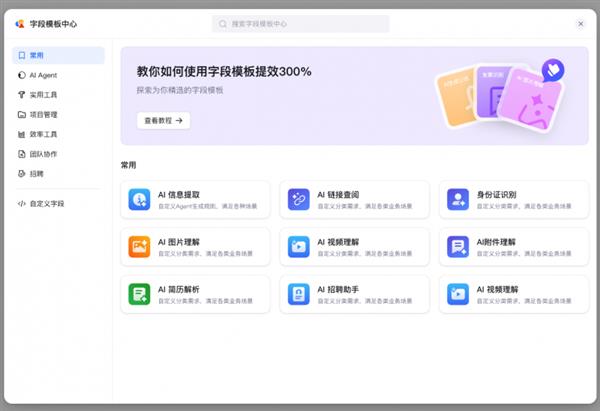Viewport: 600px width, 411px height.
Task: Open the AI附件理解 template icon
Action: point(458,247)
